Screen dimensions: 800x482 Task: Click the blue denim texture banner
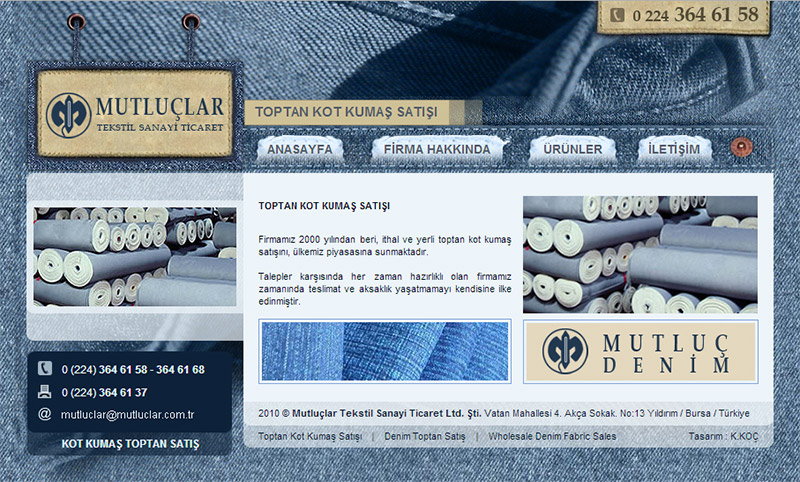(385, 351)
